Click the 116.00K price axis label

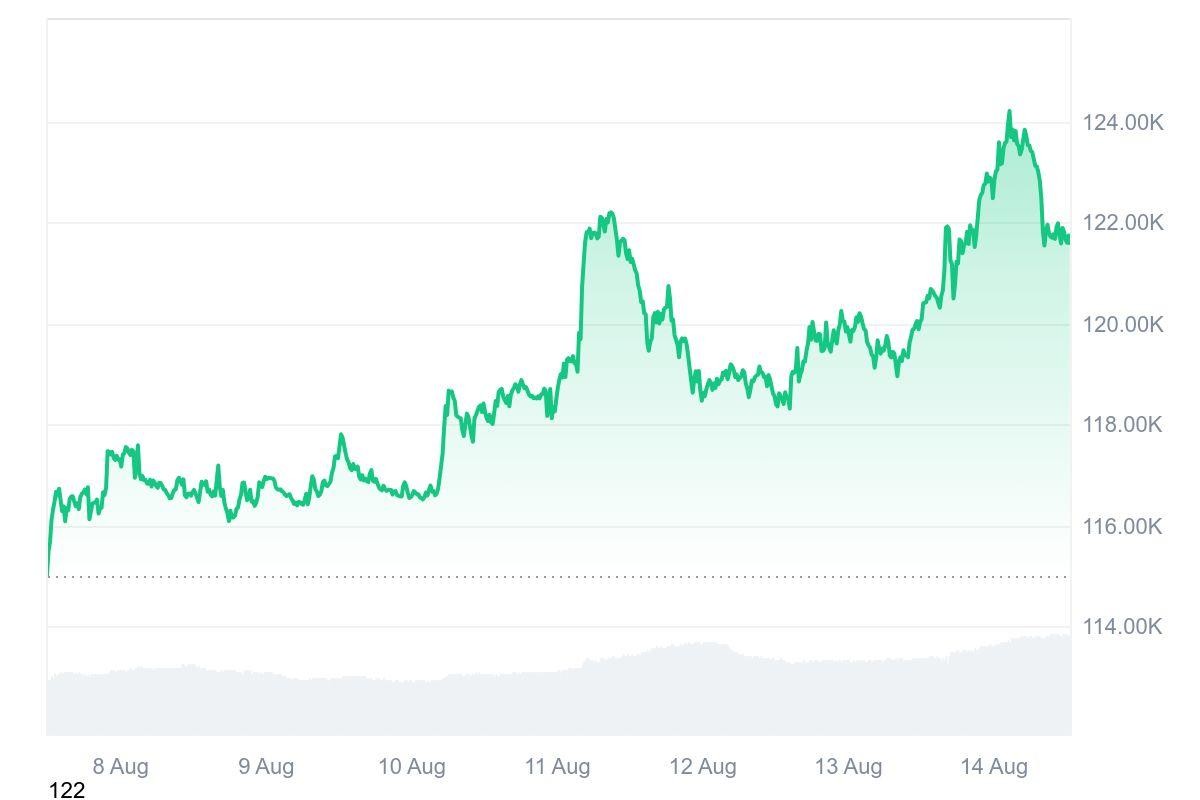[1123, 526]
